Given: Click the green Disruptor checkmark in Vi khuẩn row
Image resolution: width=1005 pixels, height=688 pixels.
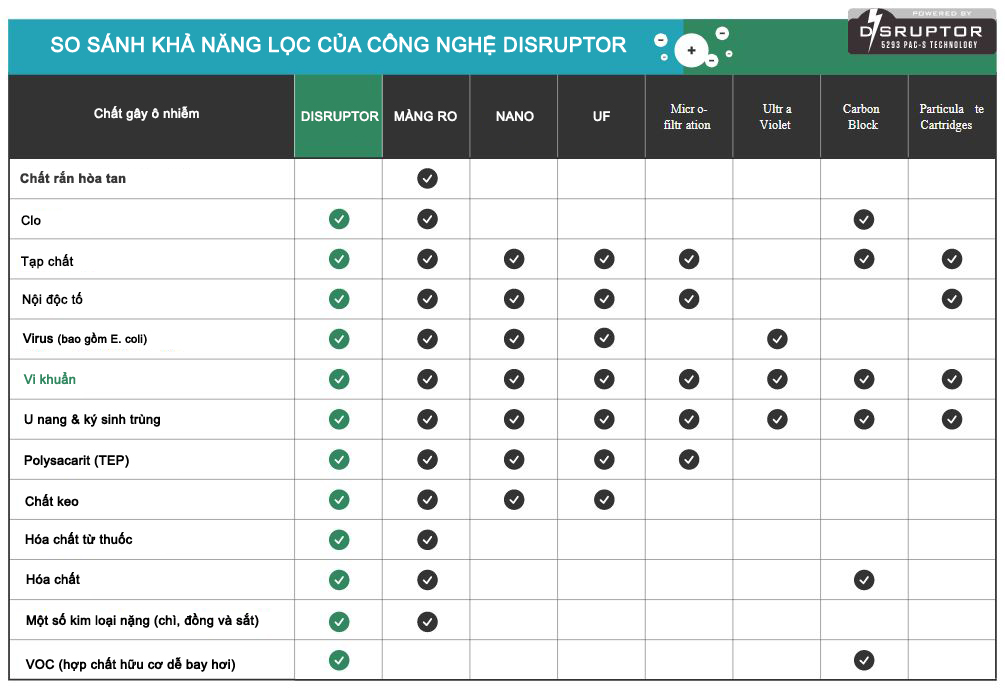Looking at the screenshot, I should tap(339, 379).
